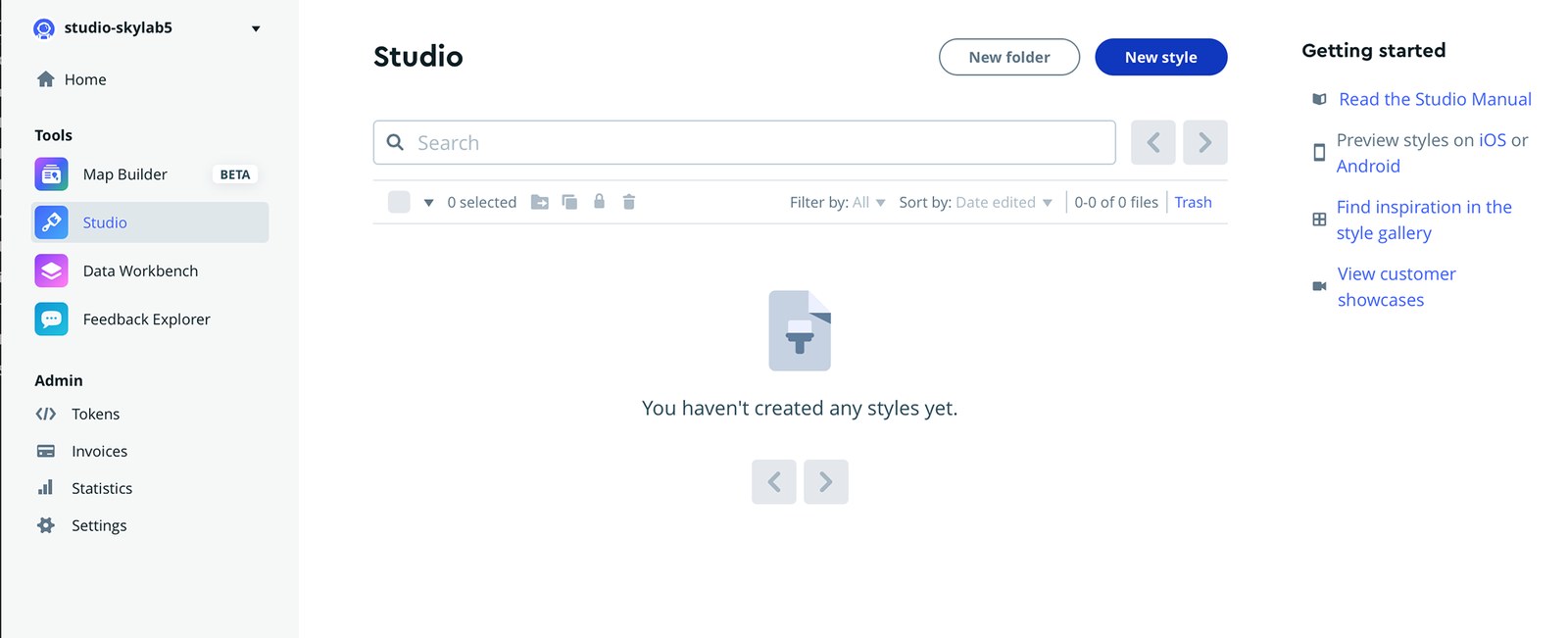Click the Studio paintbrush icon
The width and height of the screenshot is (1568, 638).
[x=52, y=222]
